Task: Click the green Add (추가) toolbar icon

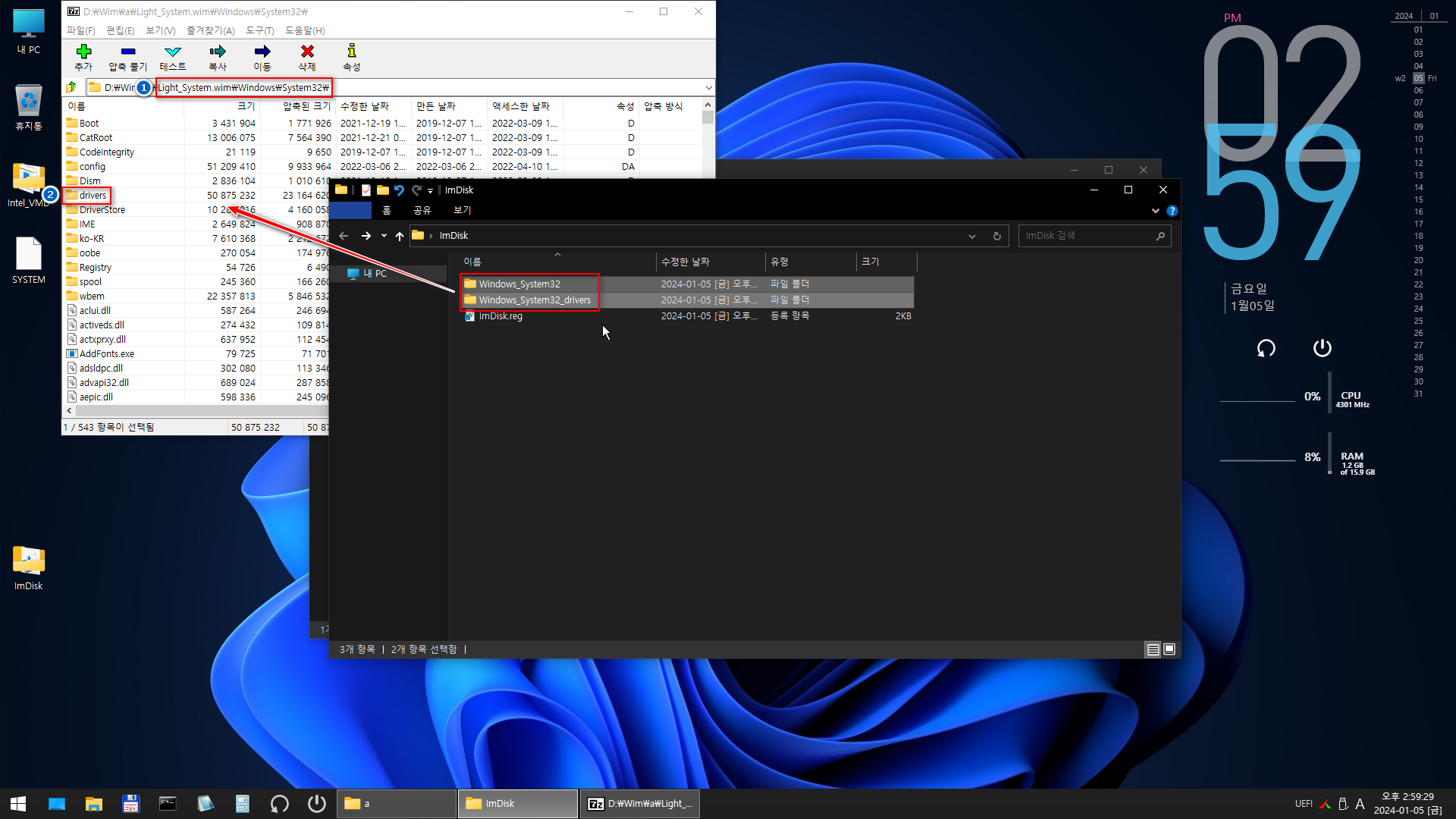Action: pos(83,52)
